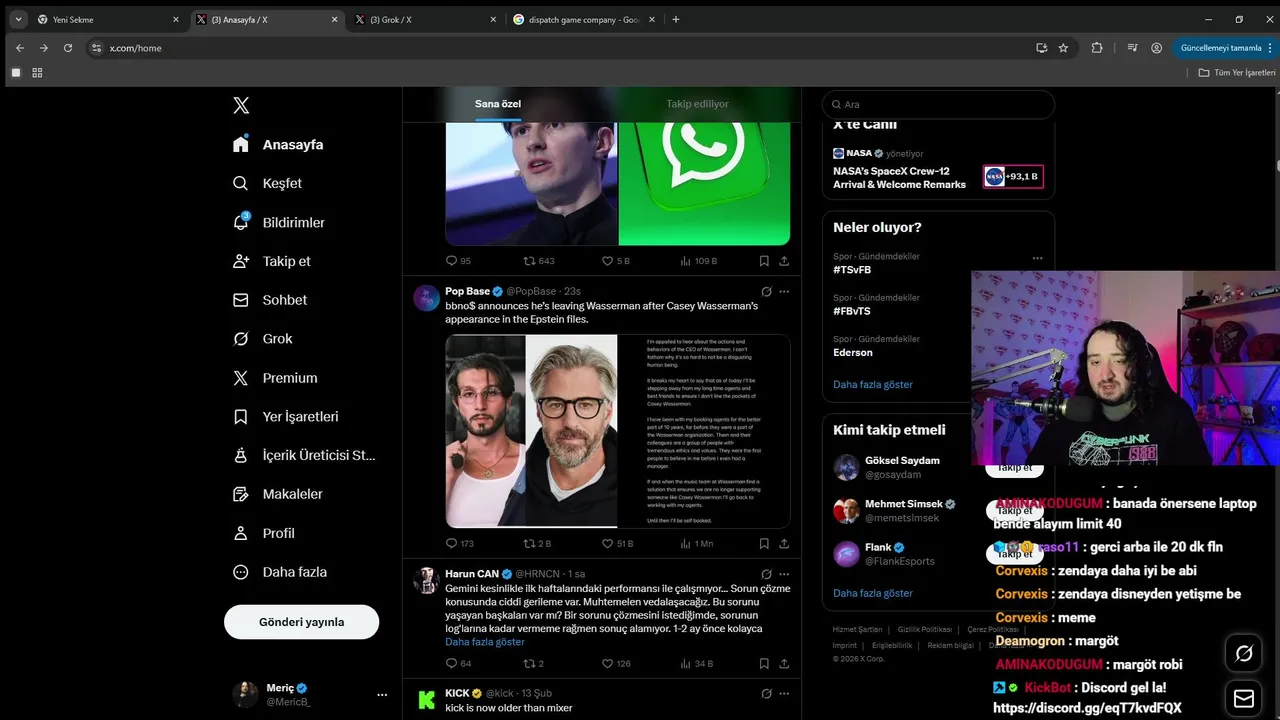This screenshot has height=720, width=1280.
Task: Open floating messages envelope button
Action: [1244, 698]
